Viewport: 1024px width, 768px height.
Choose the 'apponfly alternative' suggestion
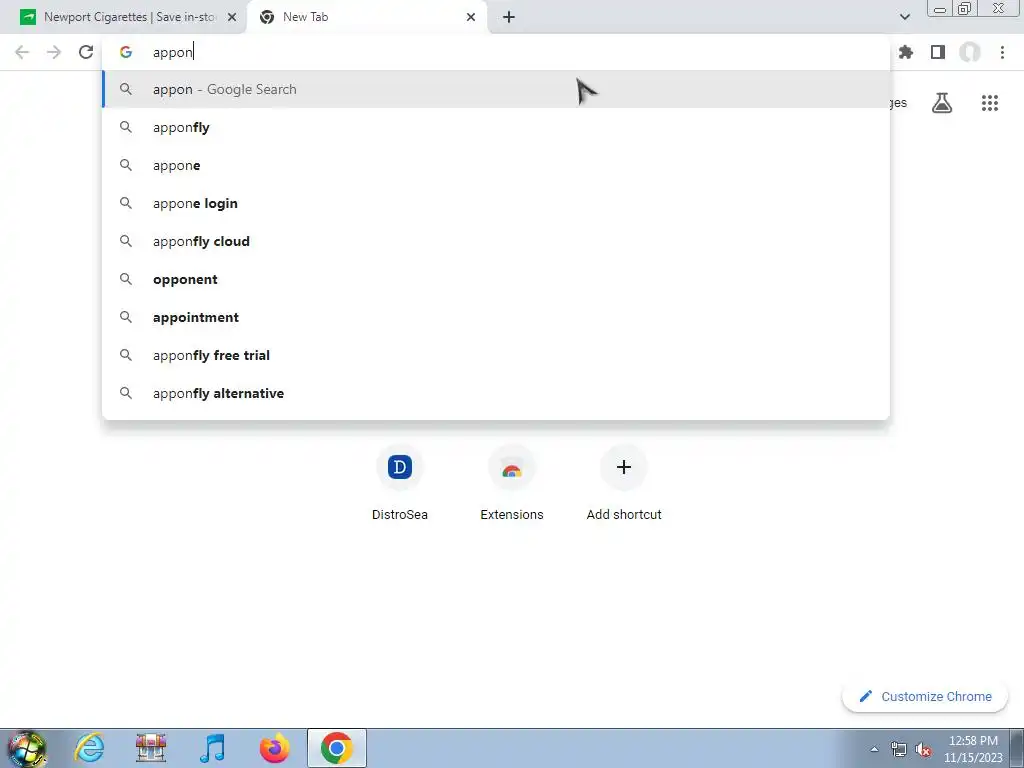point(496,392)
